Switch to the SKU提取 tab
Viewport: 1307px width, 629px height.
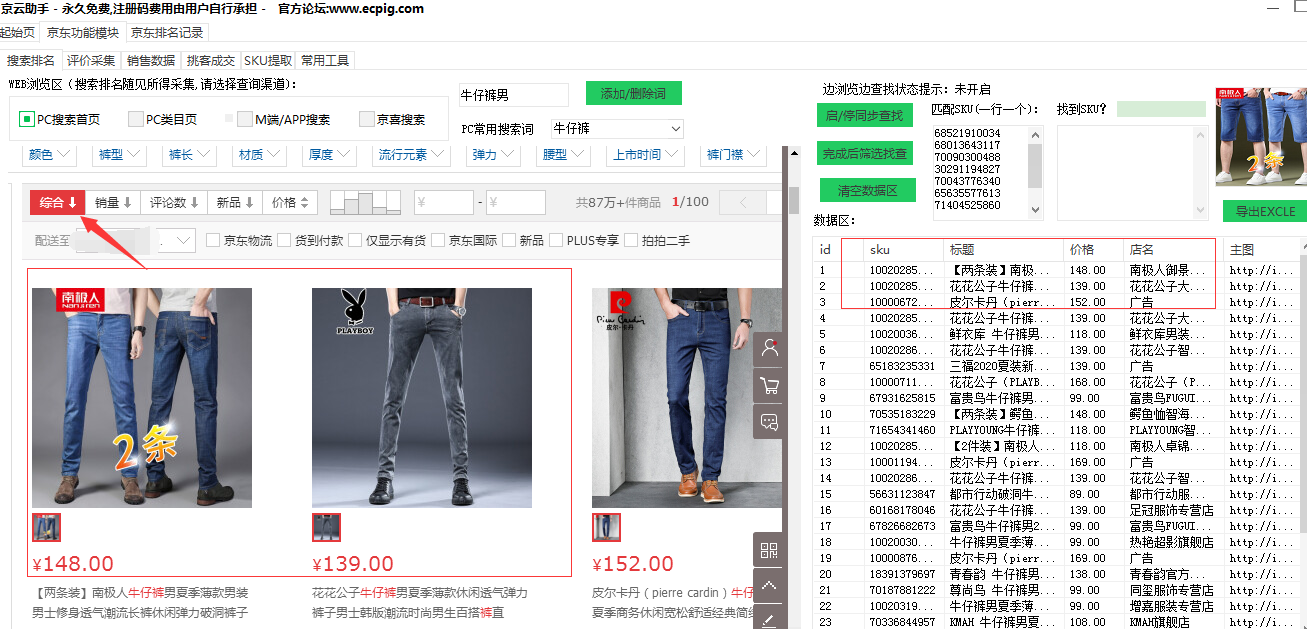(269, 60)
